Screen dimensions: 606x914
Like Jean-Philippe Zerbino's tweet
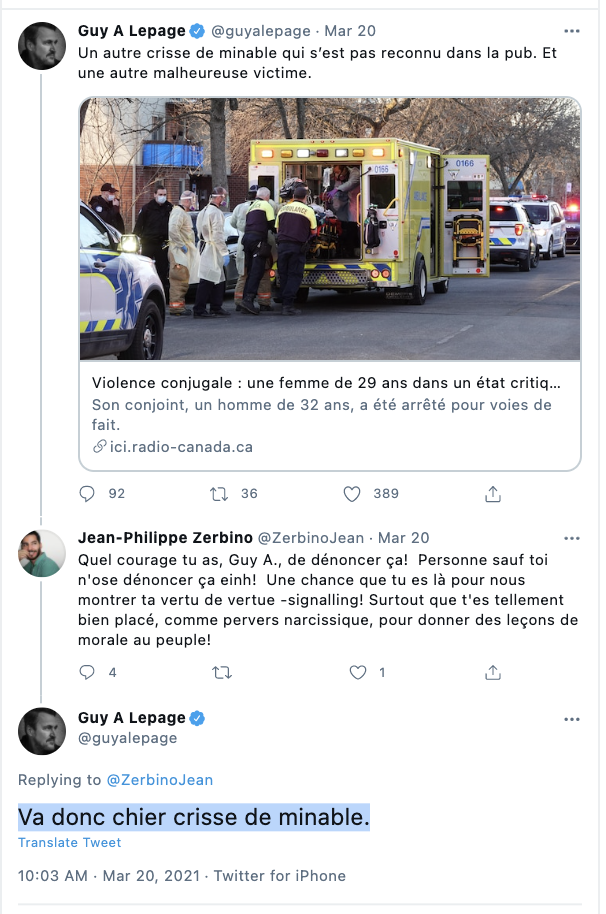coord(358,672)
